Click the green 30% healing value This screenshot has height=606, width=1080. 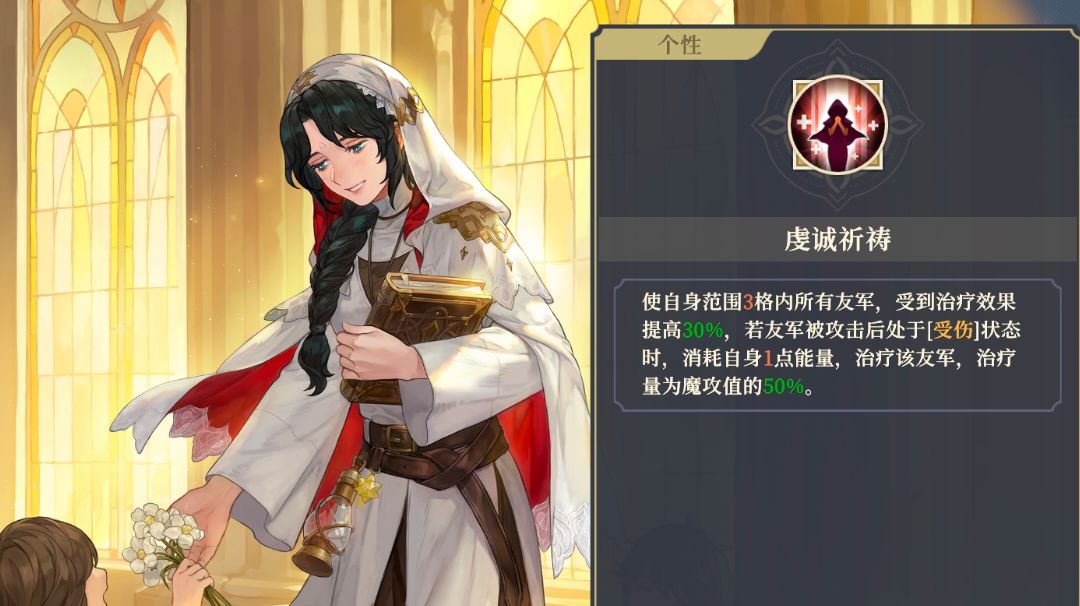point(703,331)
